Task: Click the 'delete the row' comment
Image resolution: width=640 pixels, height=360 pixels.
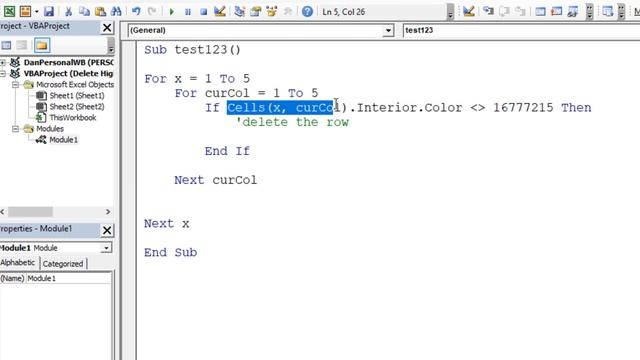Action: (x=292, y=122)
